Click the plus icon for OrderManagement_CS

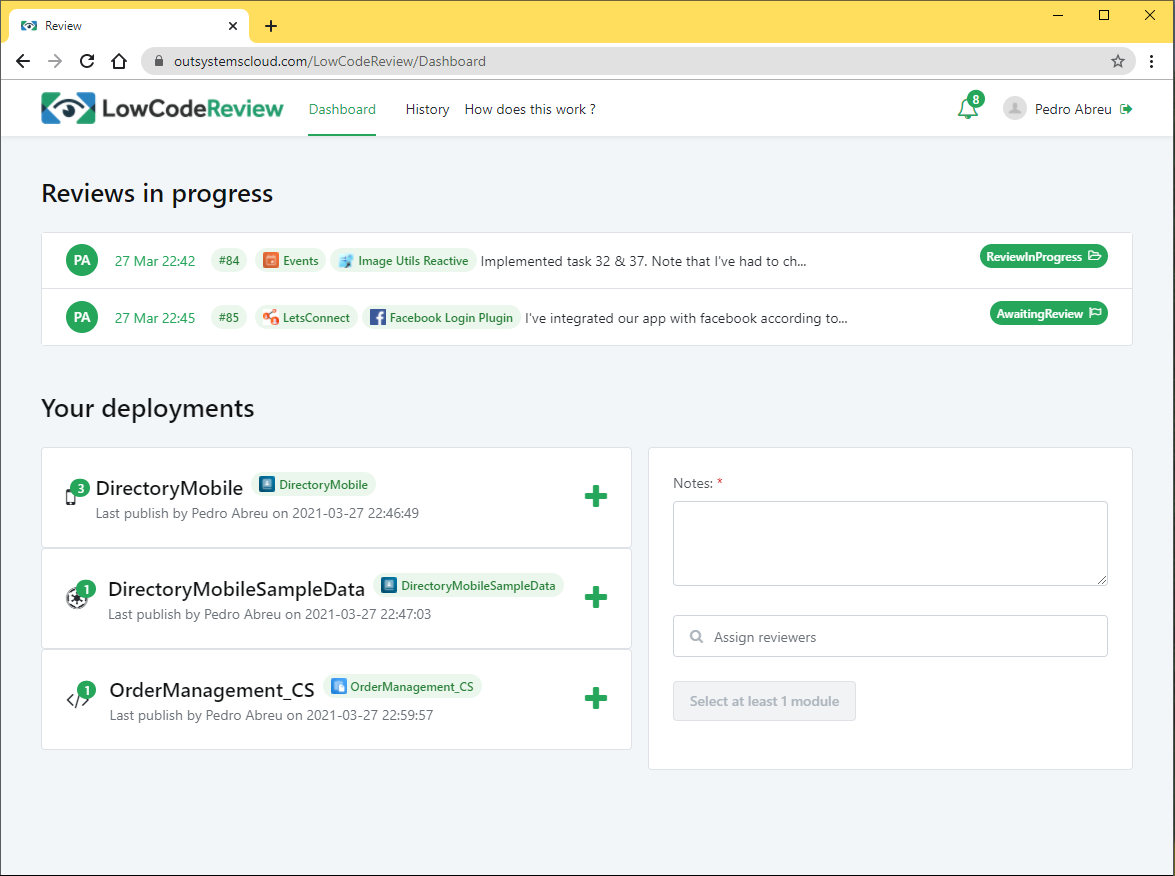[595, 698]
